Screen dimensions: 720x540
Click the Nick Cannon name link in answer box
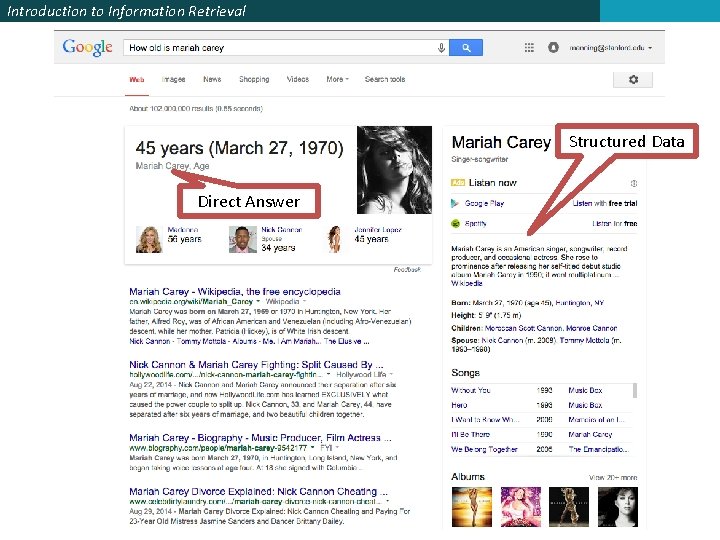(281, 230)
